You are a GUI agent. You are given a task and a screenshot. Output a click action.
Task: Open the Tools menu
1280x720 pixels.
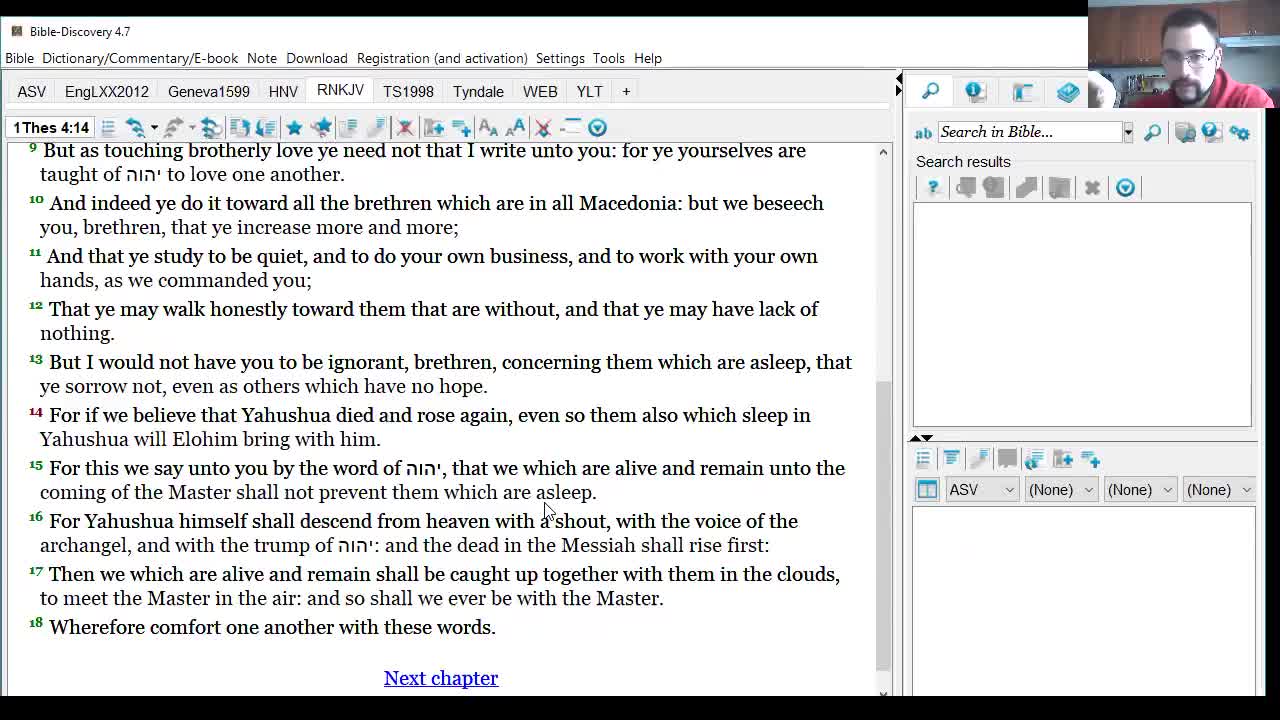608,58
